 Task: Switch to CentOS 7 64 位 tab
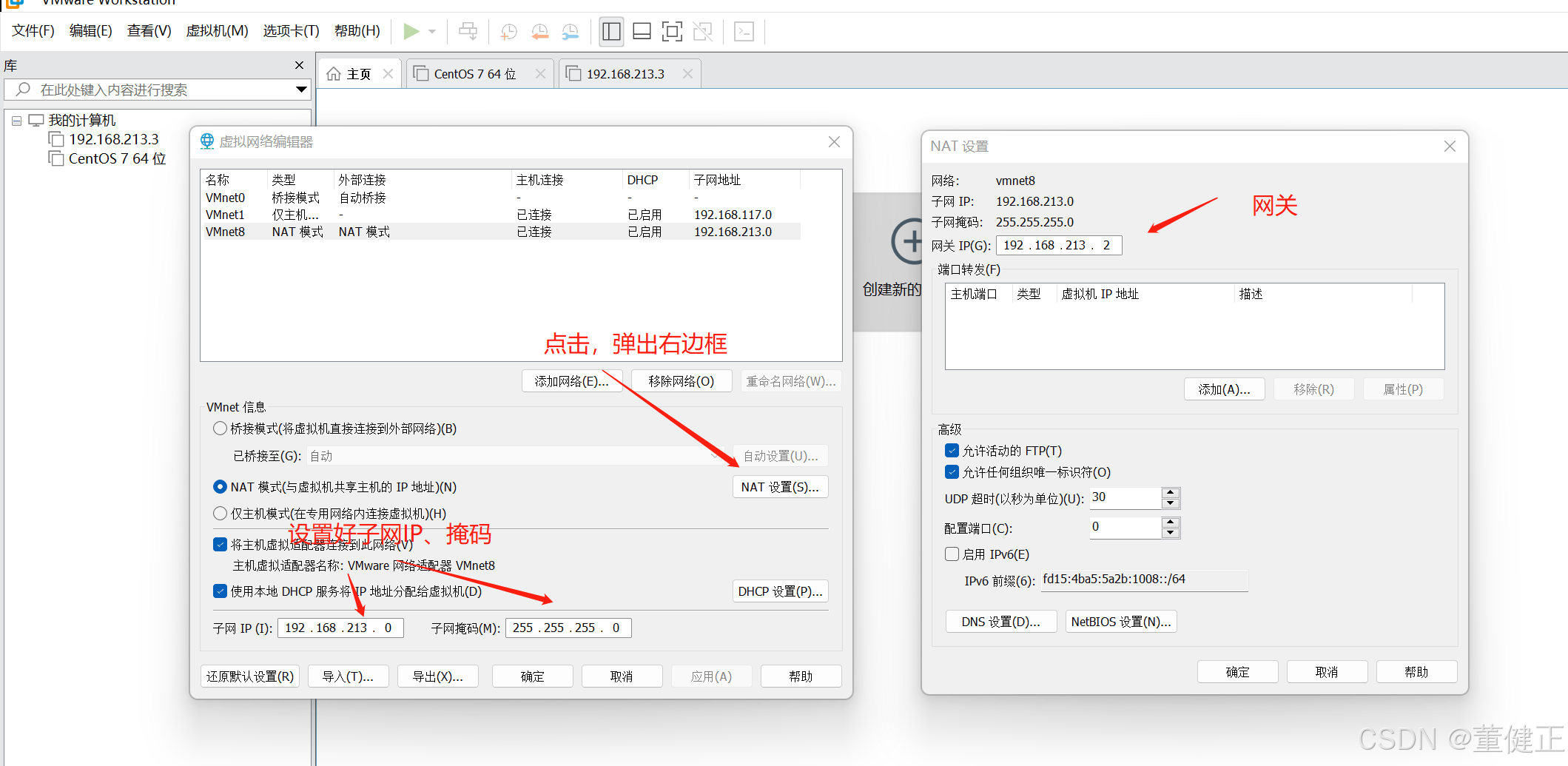pos(475,74)
